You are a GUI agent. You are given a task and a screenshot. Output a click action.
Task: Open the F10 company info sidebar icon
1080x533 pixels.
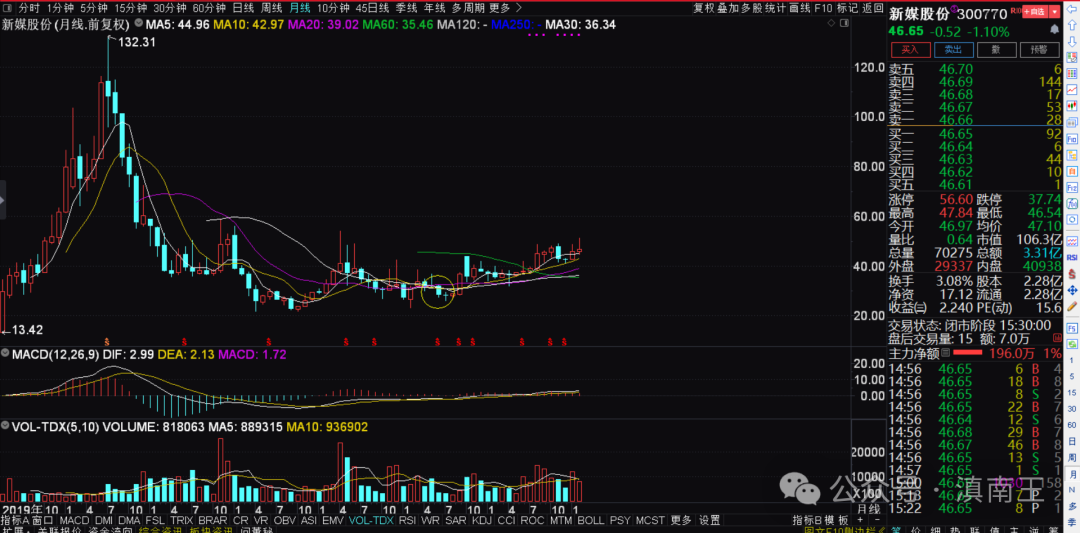click(1070, 138)
